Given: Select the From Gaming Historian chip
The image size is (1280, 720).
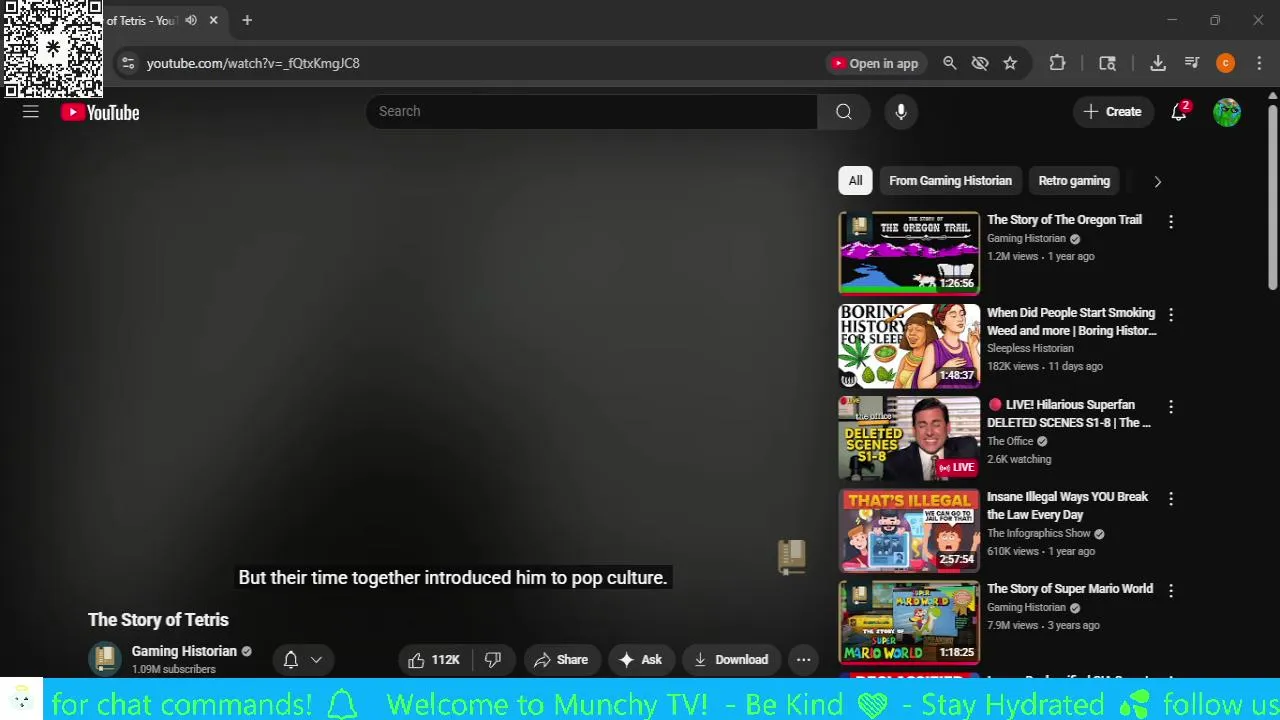Looking at the screenshot, I should [x=950, y=181].
